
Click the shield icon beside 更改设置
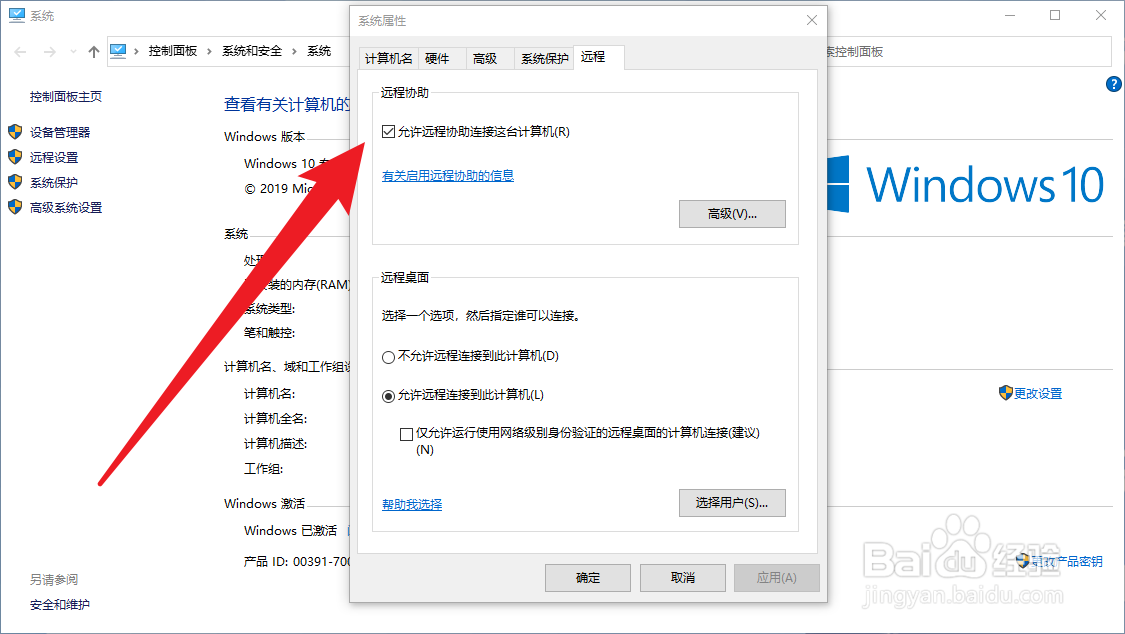click(1005, 392)
